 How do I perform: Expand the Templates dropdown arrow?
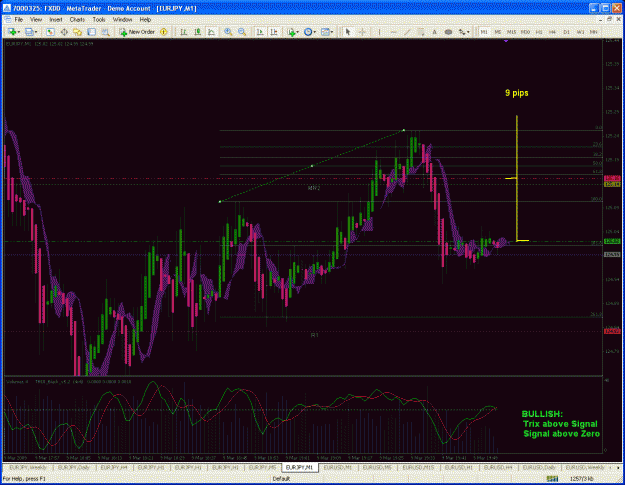tap(332, 32)
